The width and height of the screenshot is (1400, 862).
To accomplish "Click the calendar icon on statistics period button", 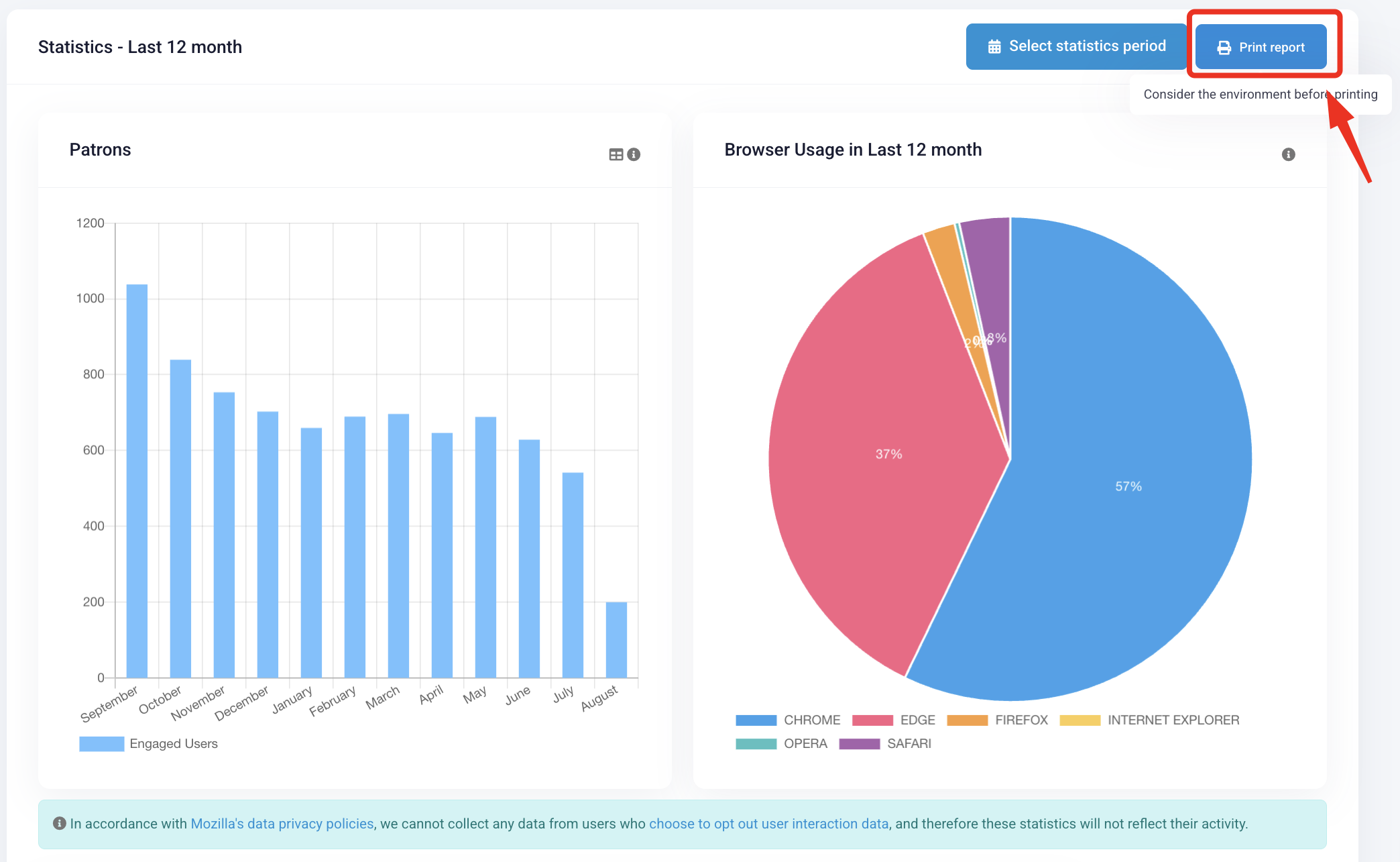I will coord(994,47).
